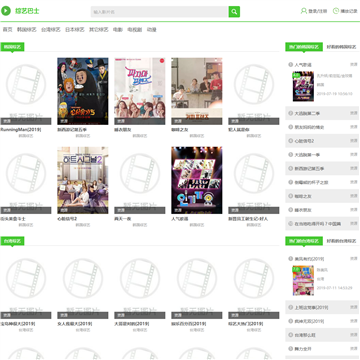360x360 pixels.
Task: Select the green 热门的台湾综艺 tab
Action: click(x=304, y=241)
